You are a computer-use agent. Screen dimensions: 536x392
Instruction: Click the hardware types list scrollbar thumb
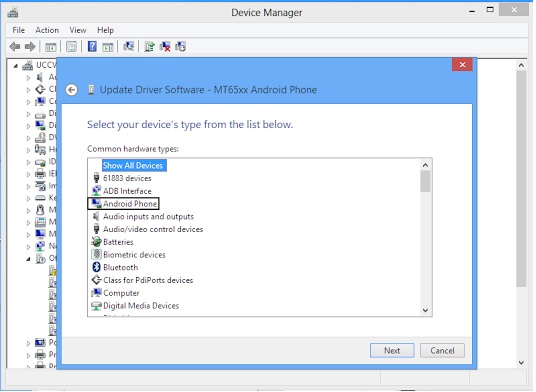click(425, 181)
